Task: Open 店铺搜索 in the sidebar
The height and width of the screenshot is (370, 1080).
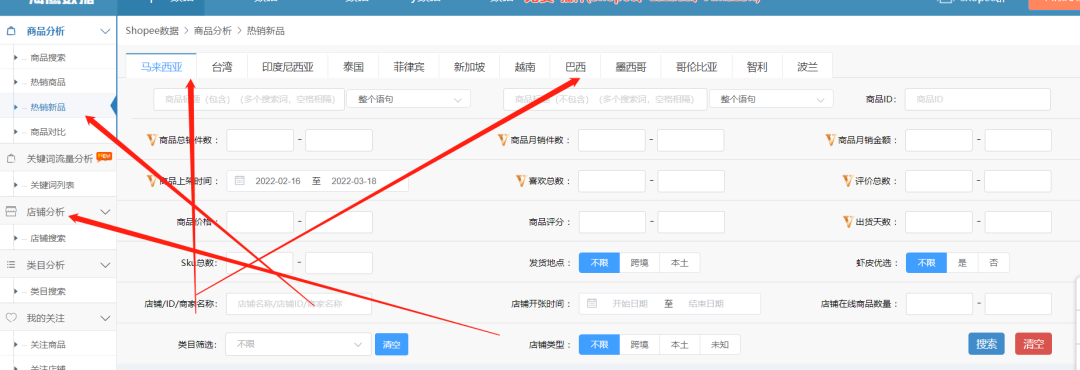Action: coord(48,238)
